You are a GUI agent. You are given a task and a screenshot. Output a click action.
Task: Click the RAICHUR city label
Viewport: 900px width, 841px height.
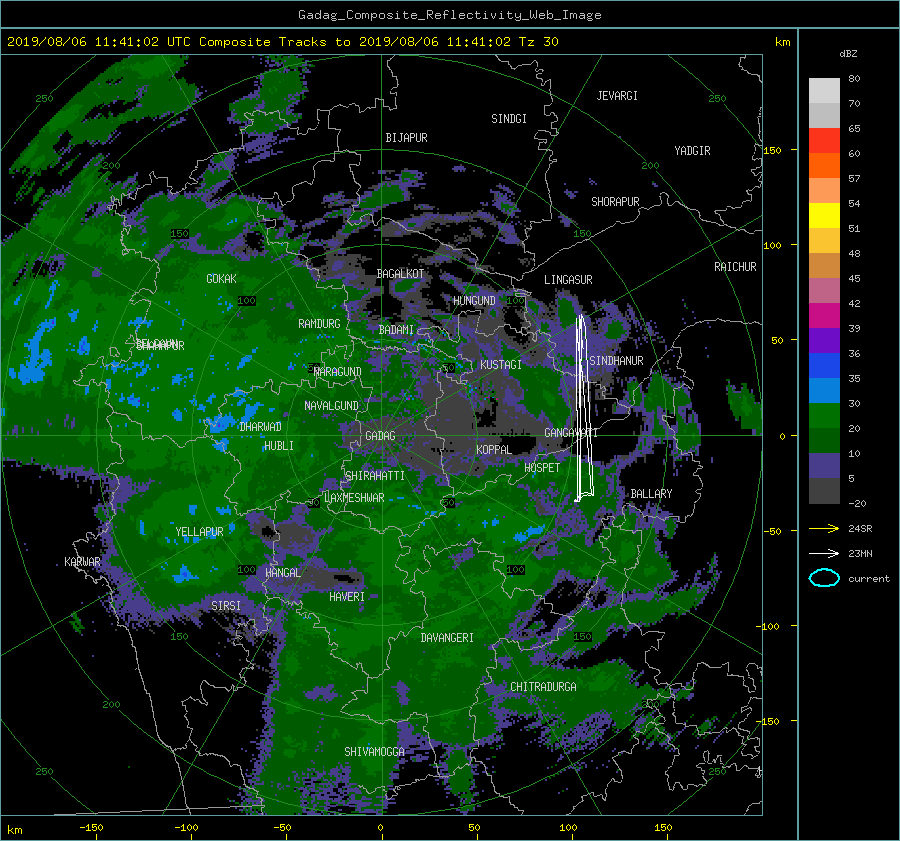(735, 267)
